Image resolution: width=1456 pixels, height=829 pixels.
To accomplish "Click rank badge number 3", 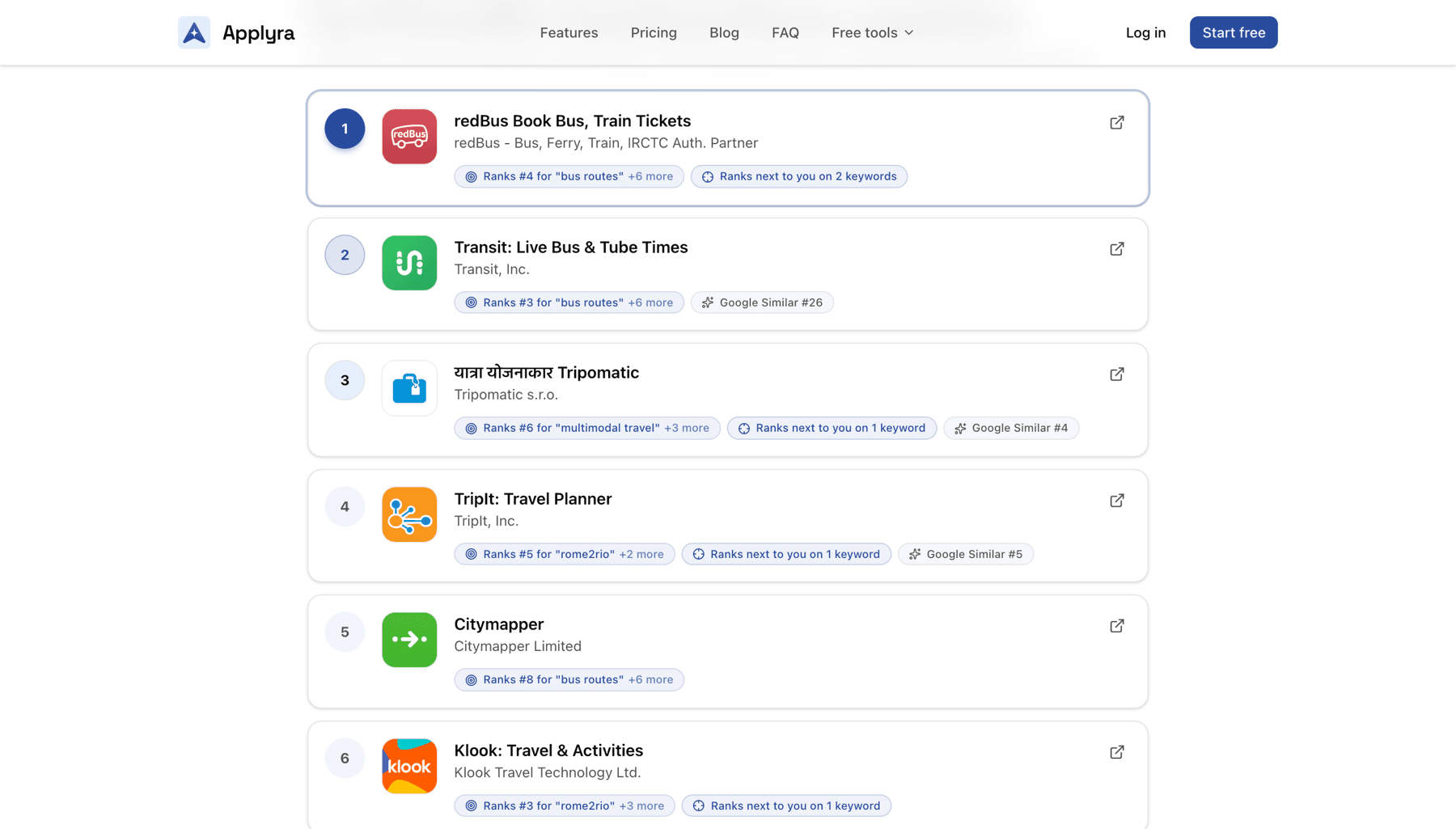I will pos(345,380).
